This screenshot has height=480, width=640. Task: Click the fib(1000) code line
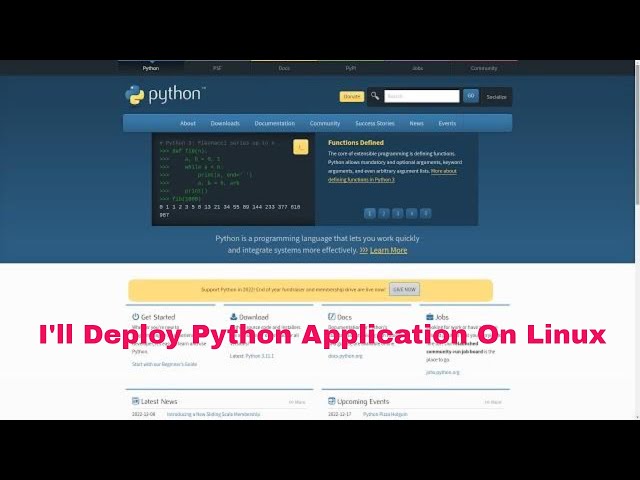coord(180,199)
